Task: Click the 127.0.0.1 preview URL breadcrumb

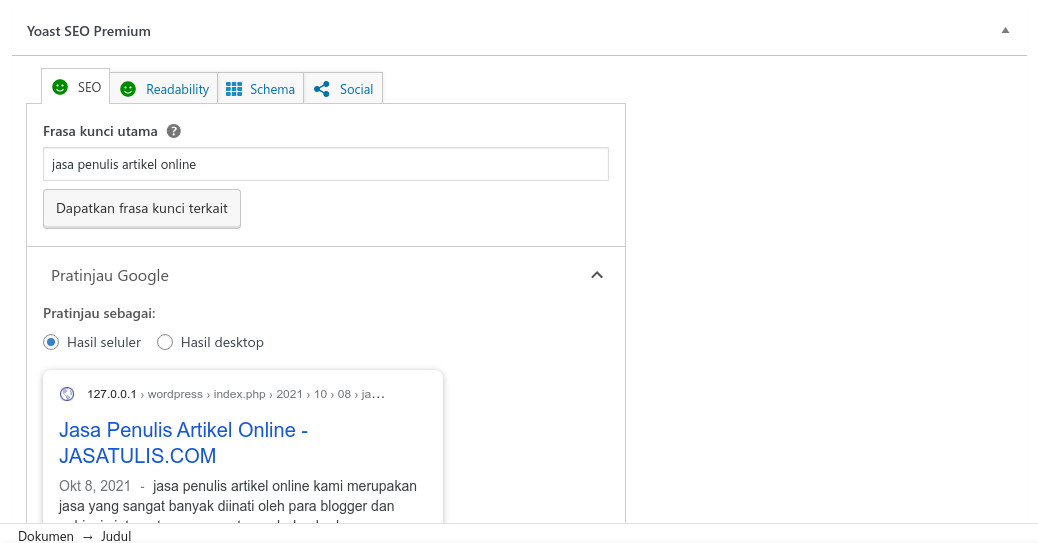Action: pos(236,394)
